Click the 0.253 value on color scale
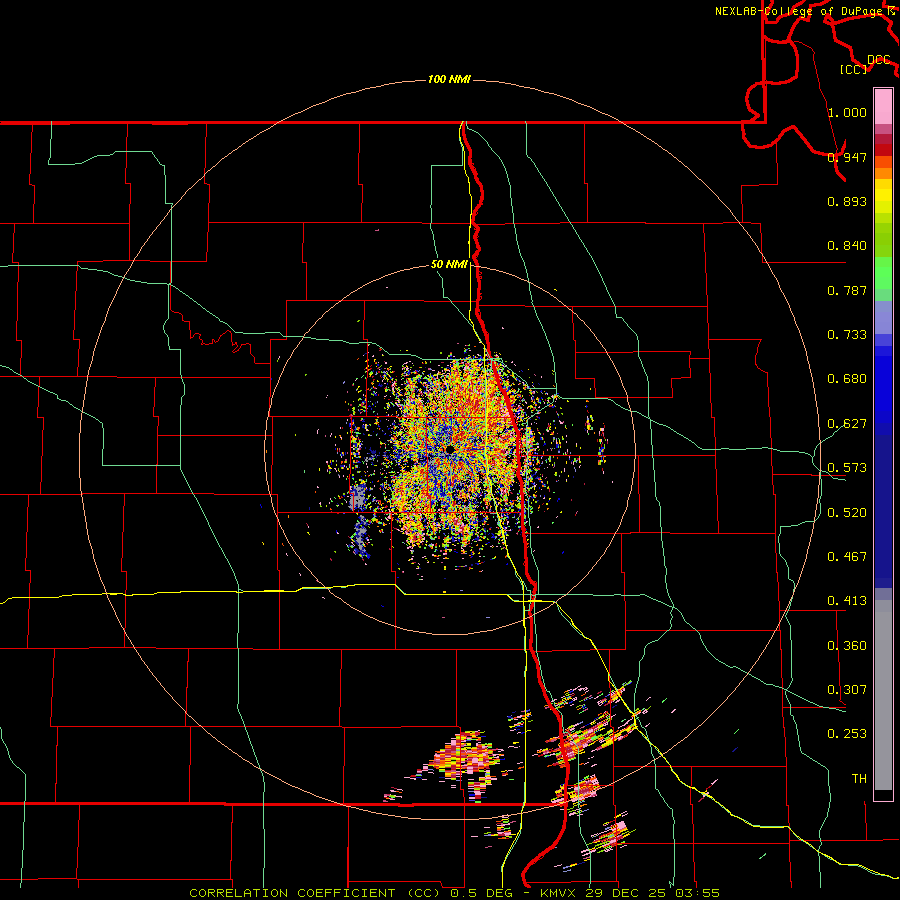The width and height of the screenshot is (900, 900). (847, 734)
